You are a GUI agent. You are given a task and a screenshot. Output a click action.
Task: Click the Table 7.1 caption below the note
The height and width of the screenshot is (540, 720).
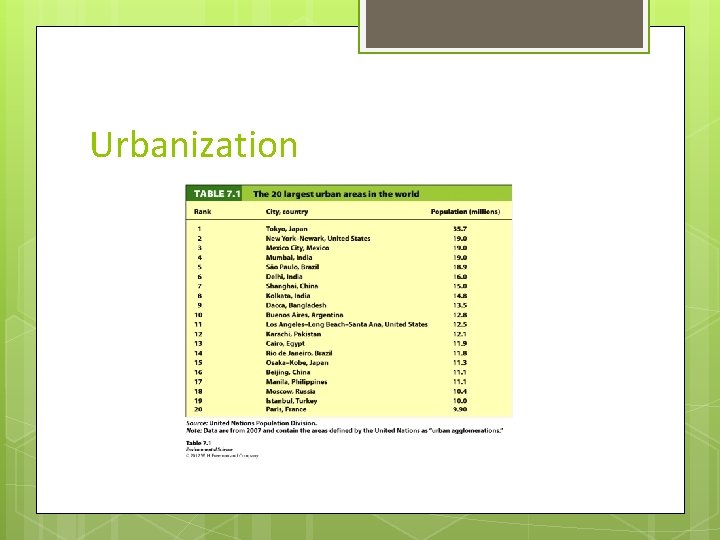coord(198,443)
